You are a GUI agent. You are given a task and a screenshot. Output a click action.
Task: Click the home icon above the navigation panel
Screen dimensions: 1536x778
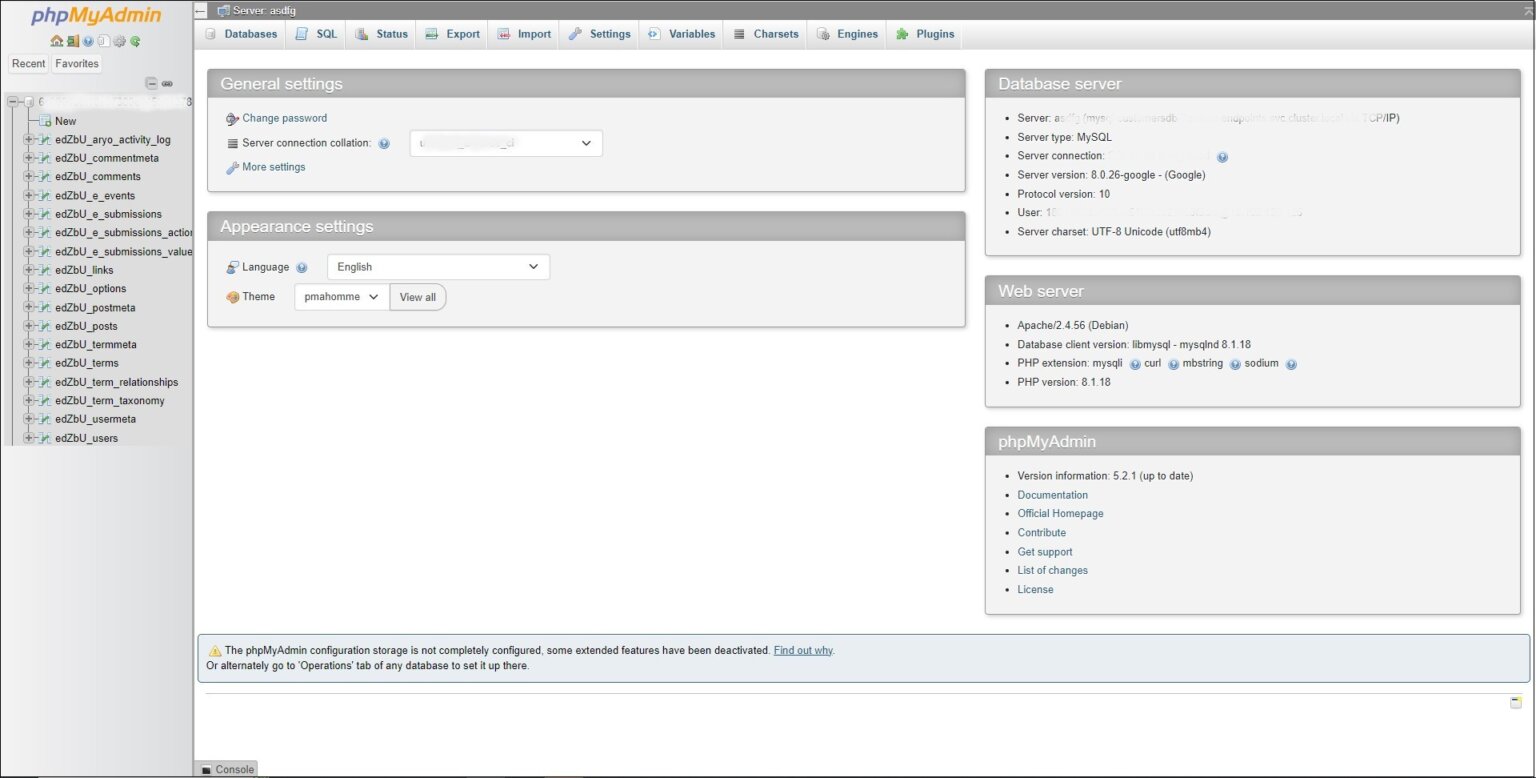click(56, 42)
